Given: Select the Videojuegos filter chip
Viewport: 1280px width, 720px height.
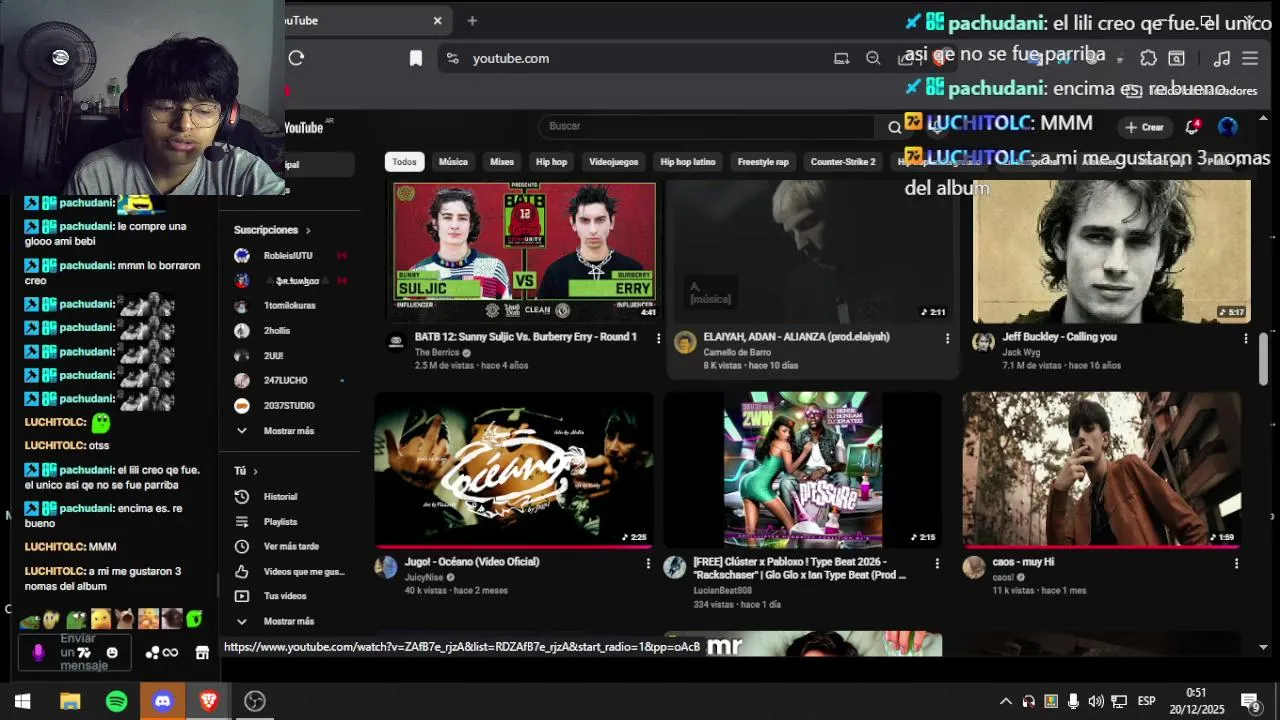Looking at the screenshot, I should 613,162.
